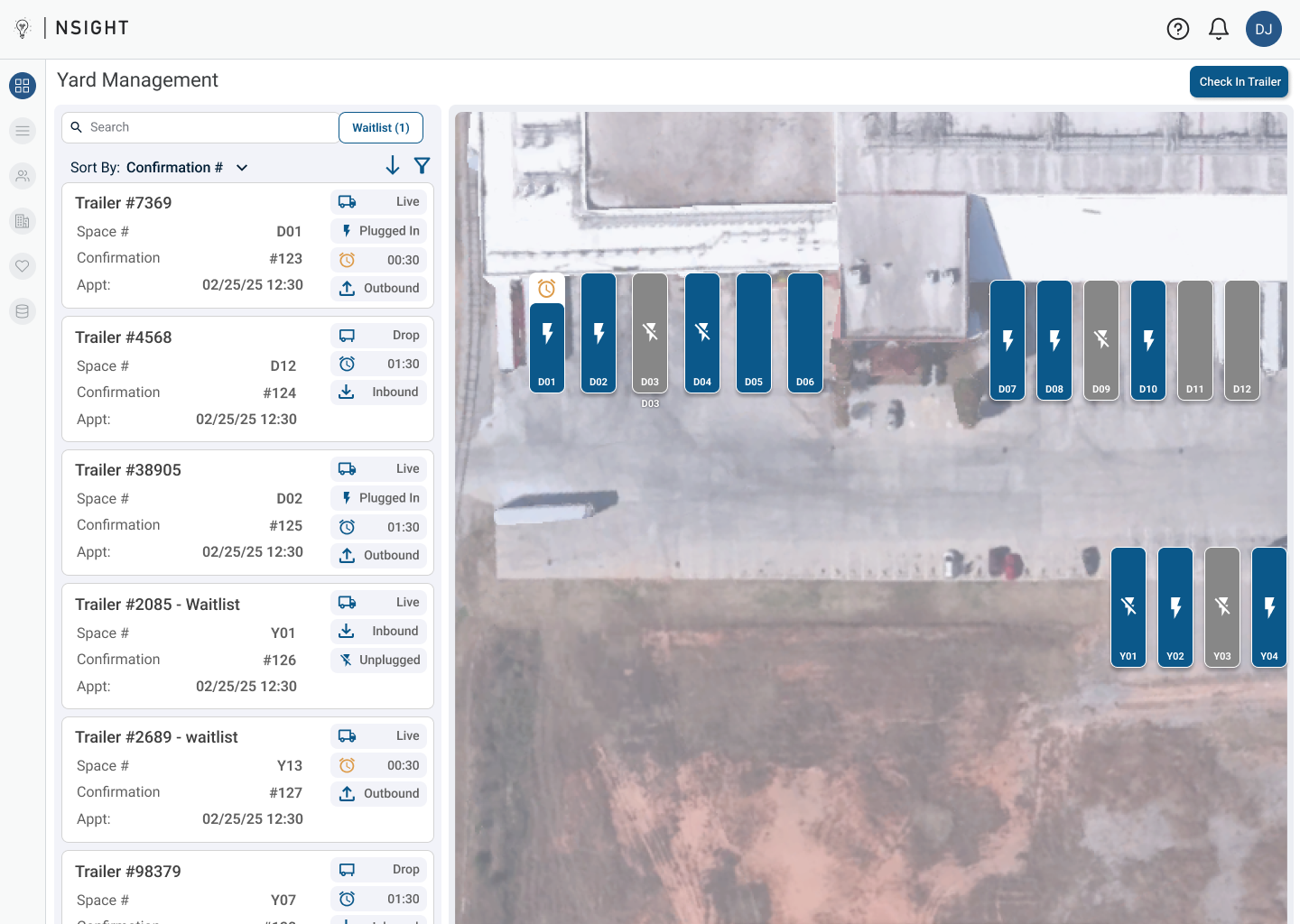Click Outbound tag on Trailer #7369

[379, 289]
